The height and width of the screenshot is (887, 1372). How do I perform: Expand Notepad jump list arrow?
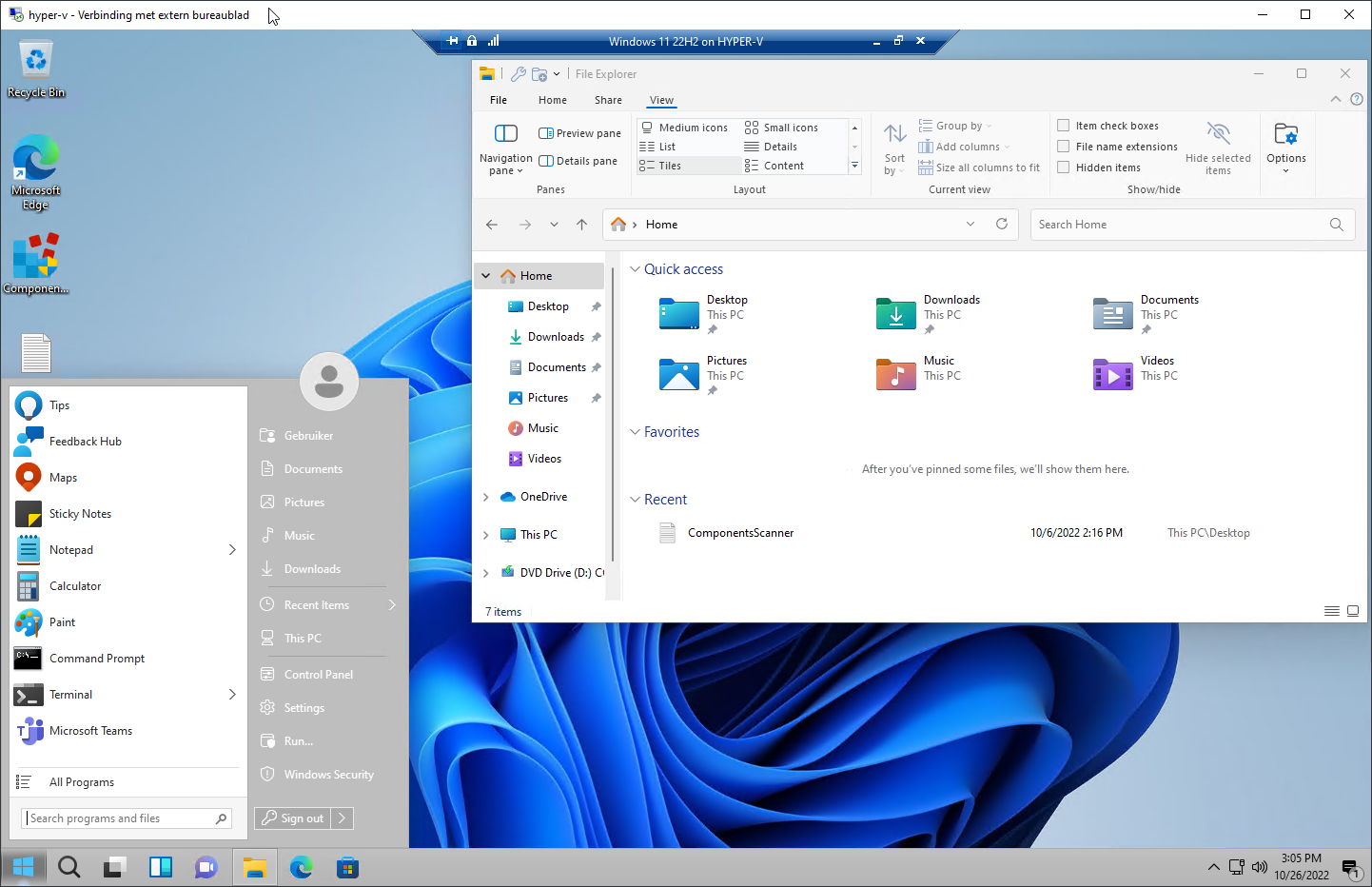tap(232, 550)
